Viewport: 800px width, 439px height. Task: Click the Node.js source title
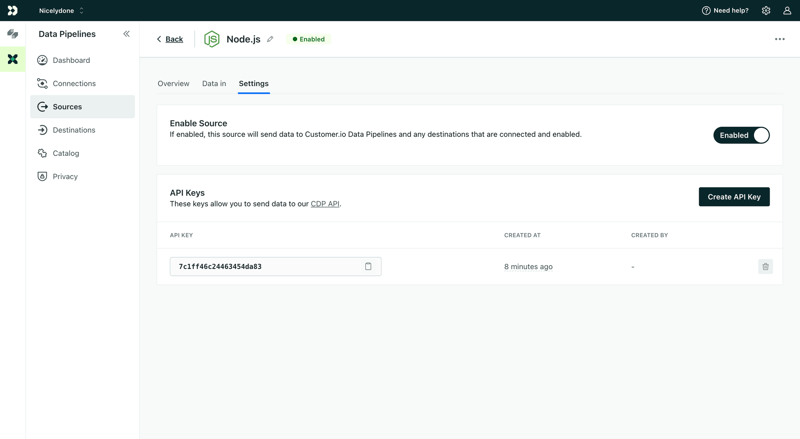[243, 39]
